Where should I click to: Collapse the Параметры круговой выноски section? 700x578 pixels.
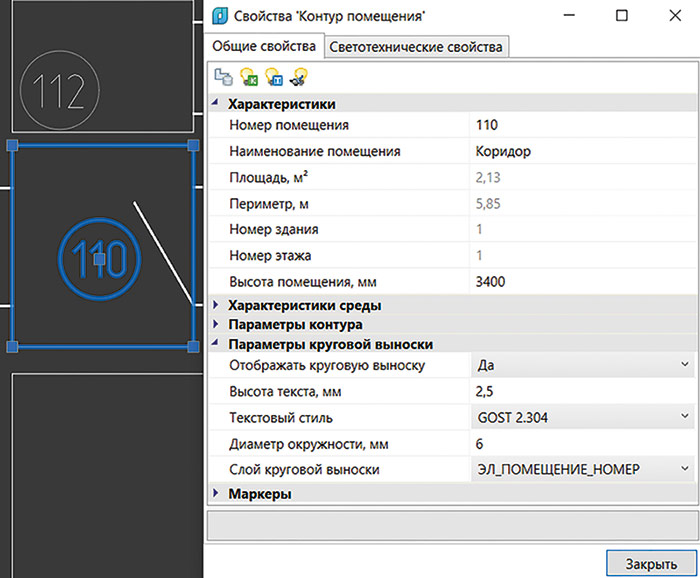coord(217,345)
